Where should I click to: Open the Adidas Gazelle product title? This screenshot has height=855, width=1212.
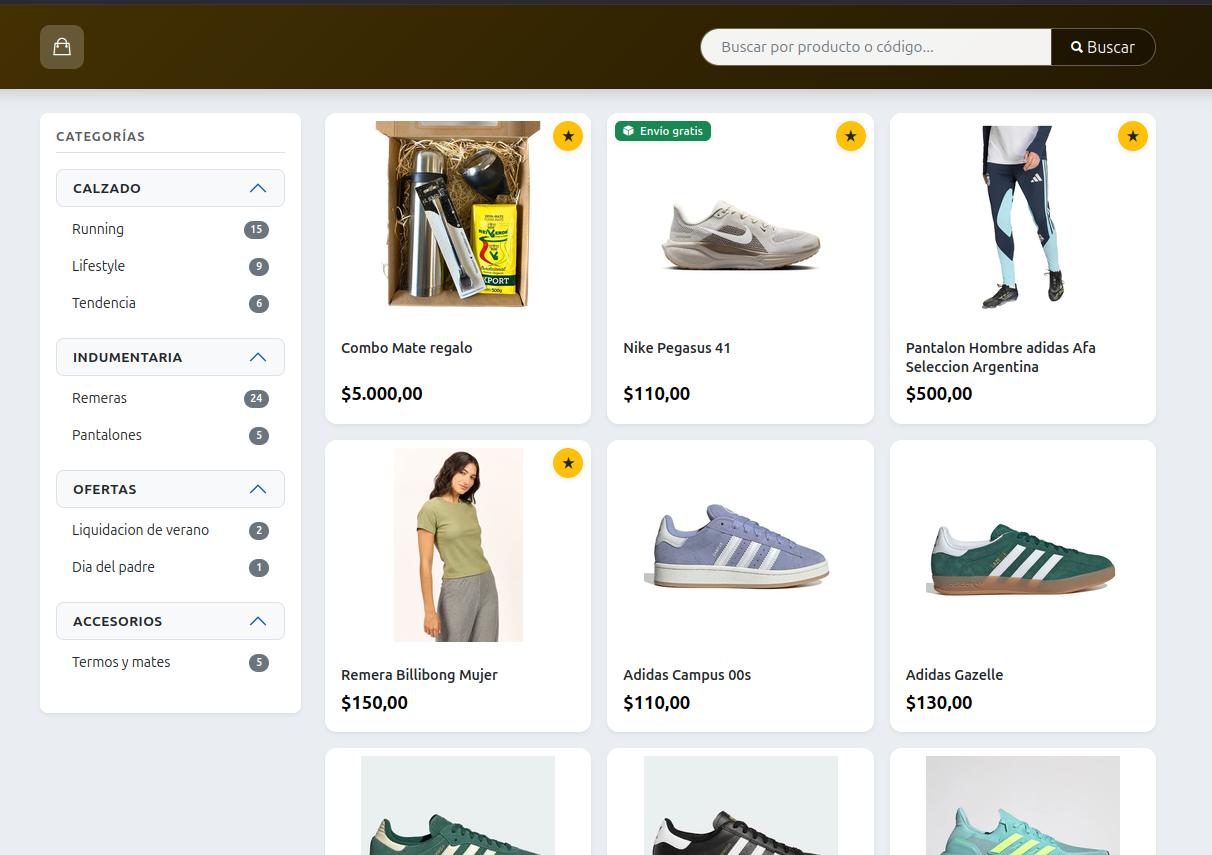tap(954, 675)
